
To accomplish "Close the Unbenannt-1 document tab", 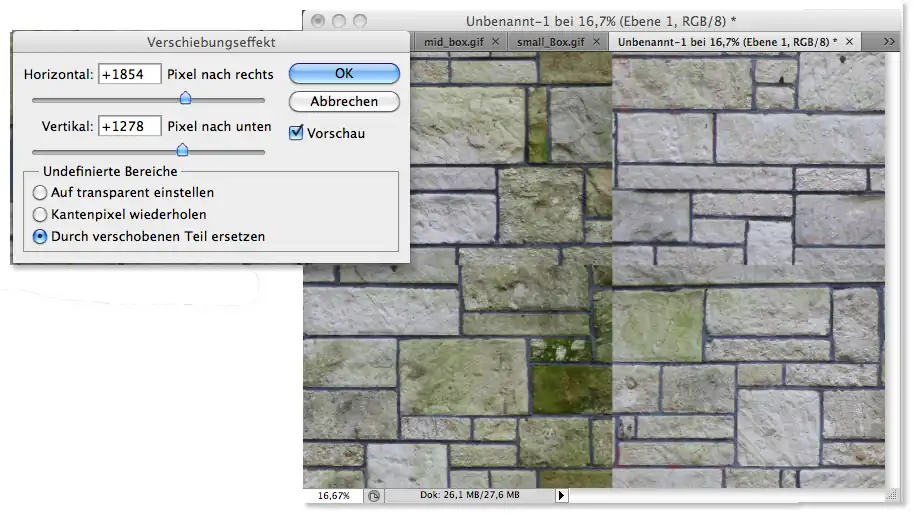I will click(x=850, y=42).
